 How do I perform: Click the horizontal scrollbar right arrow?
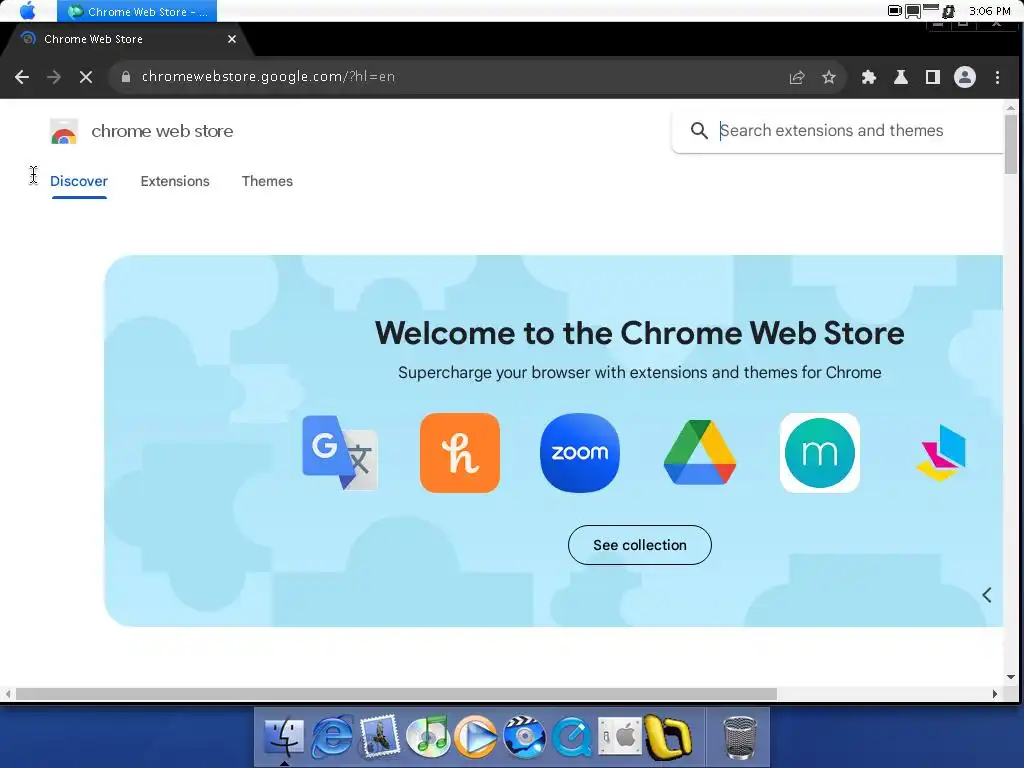coord(995,694)
